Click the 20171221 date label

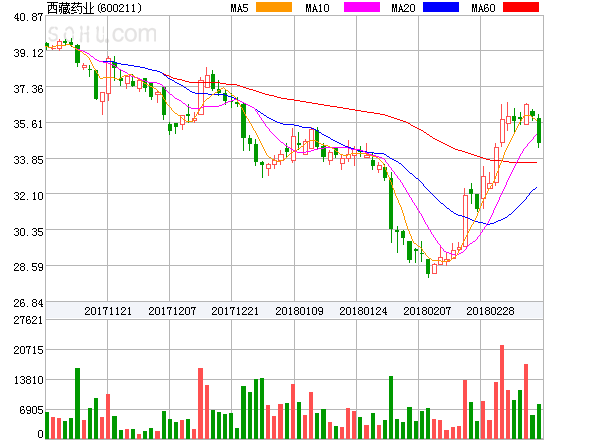pos(235,311)
